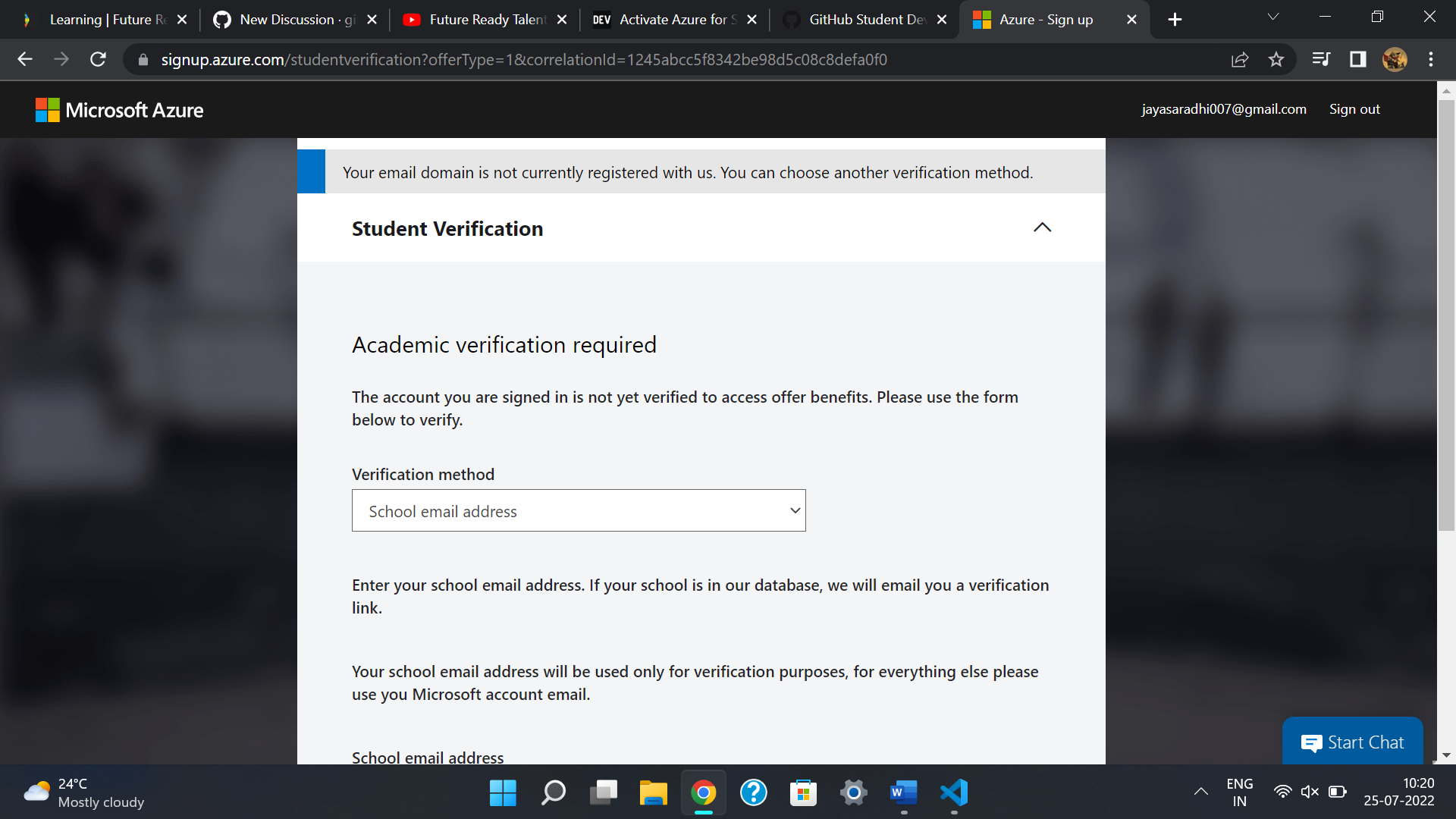
Task: Bookmark this page with the star icon
Action: coord(1276,59)
